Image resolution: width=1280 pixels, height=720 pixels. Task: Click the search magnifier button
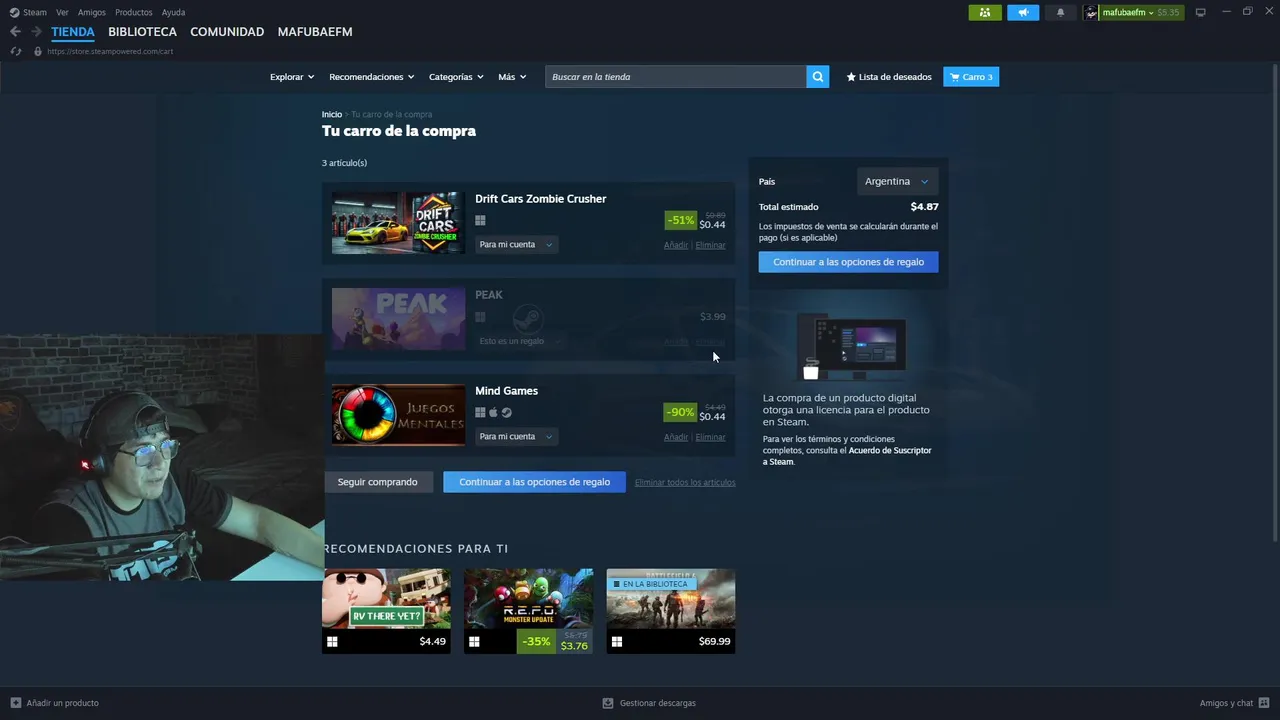tap(818, 77)
